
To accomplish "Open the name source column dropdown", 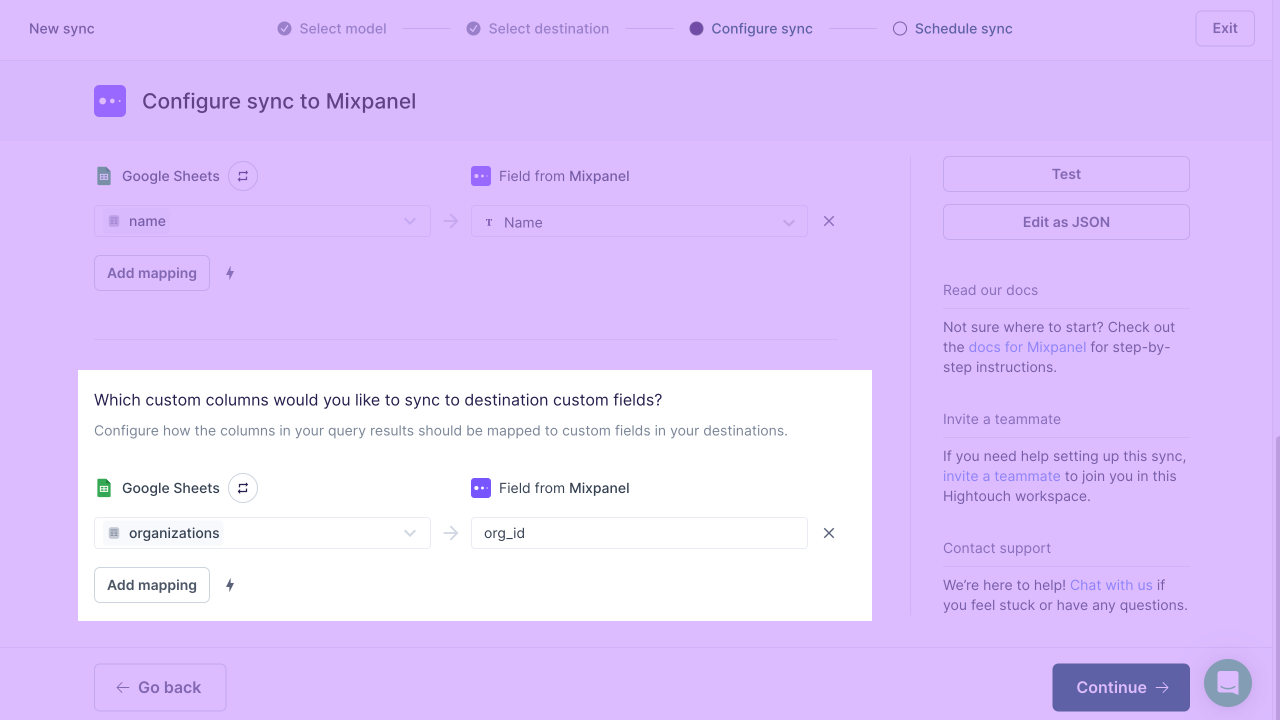I will 262,221.
